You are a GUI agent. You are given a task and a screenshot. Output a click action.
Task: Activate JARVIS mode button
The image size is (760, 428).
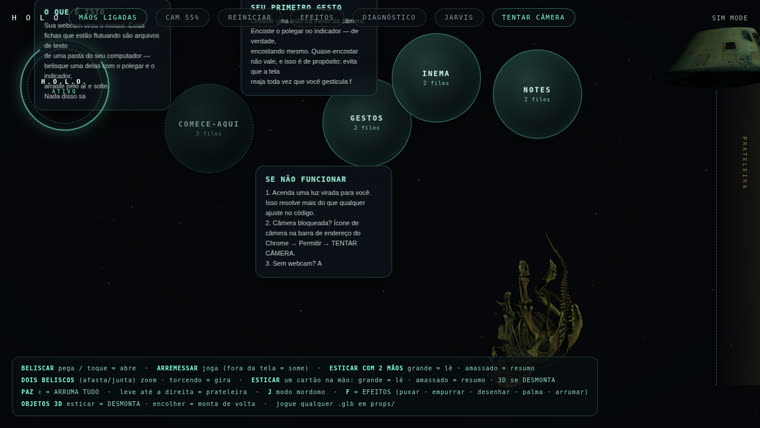coord(459,17)
